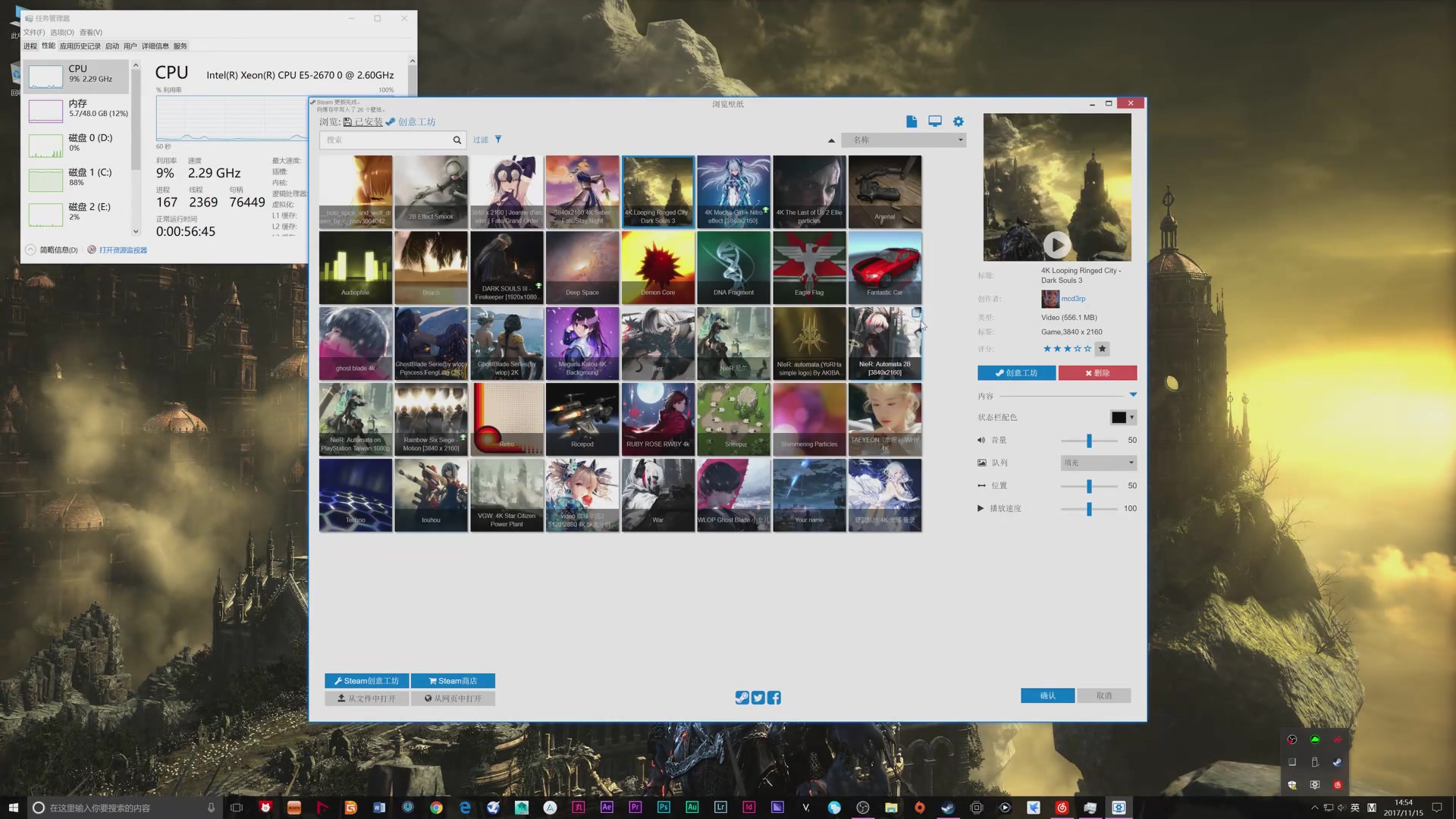1456x819 pixels.
Task: Click the blue Workshop button in details panel
Action: [x=1016, y=373]
